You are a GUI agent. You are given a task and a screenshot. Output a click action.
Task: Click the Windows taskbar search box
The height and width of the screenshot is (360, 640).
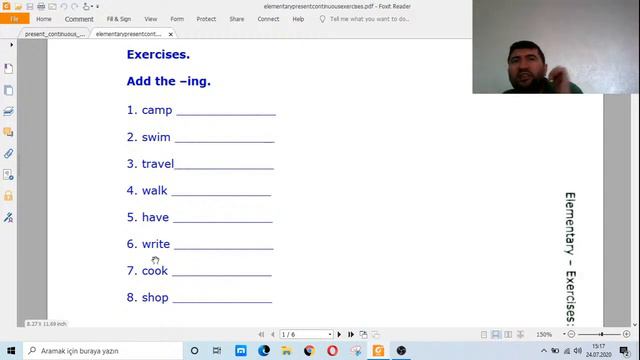coord(103,351)
